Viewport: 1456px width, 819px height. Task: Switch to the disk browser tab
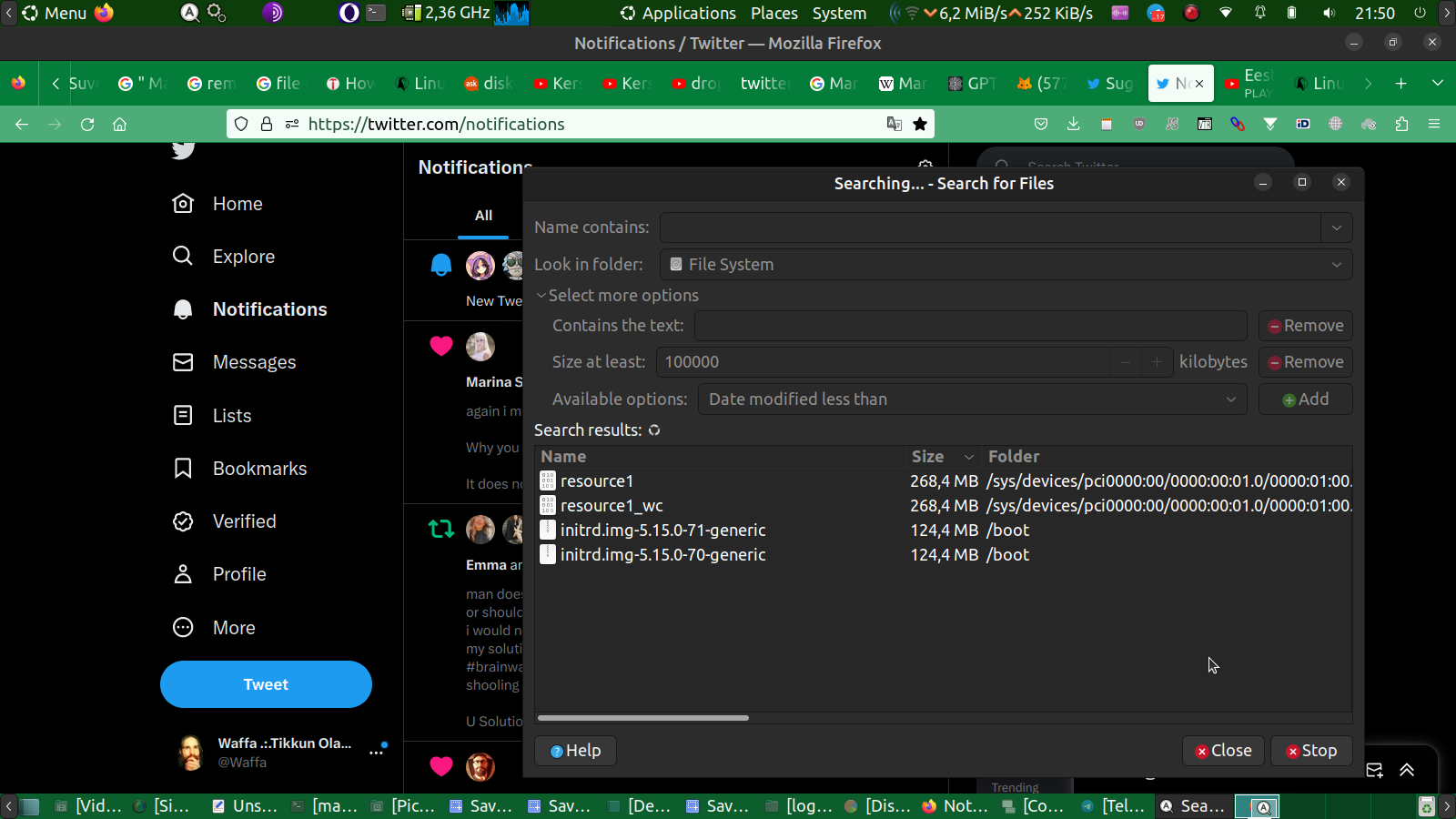tap(489, 84)
